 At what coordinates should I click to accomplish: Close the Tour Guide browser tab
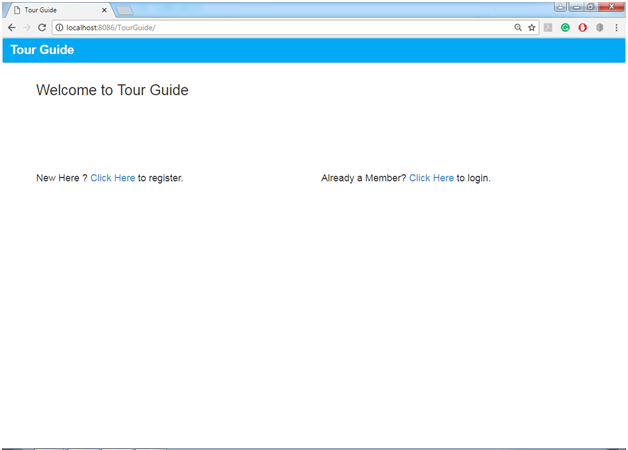pyautogui.click(x=104, y=10)
